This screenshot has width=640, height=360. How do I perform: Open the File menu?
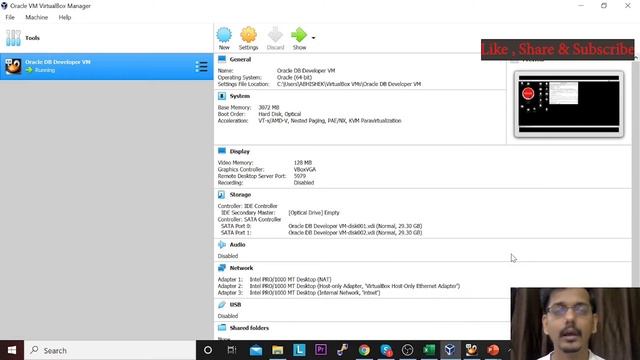(x=10, y=17)
